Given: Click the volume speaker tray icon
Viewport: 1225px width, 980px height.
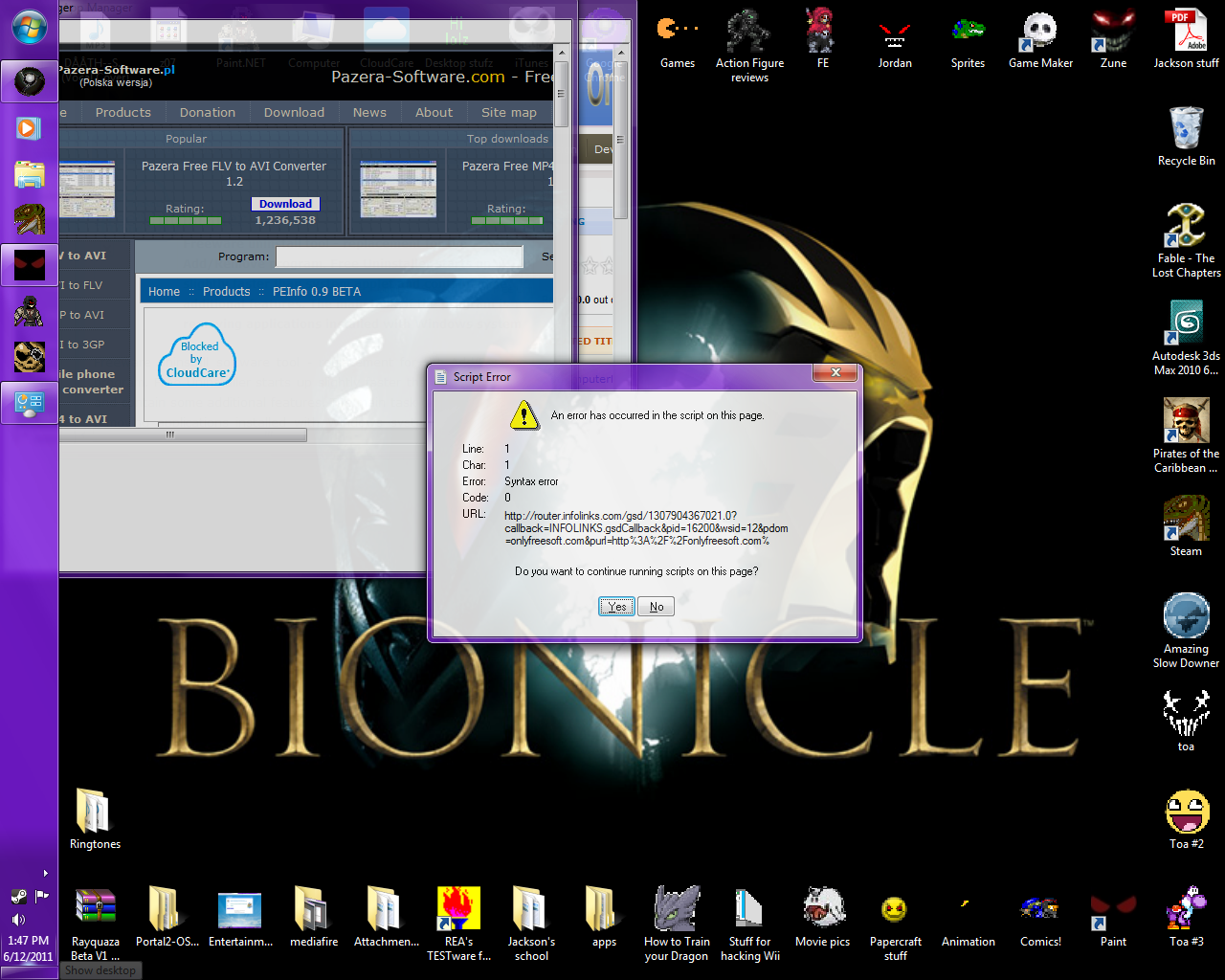Looking at the screenshot, I should (x=18, y=920).
